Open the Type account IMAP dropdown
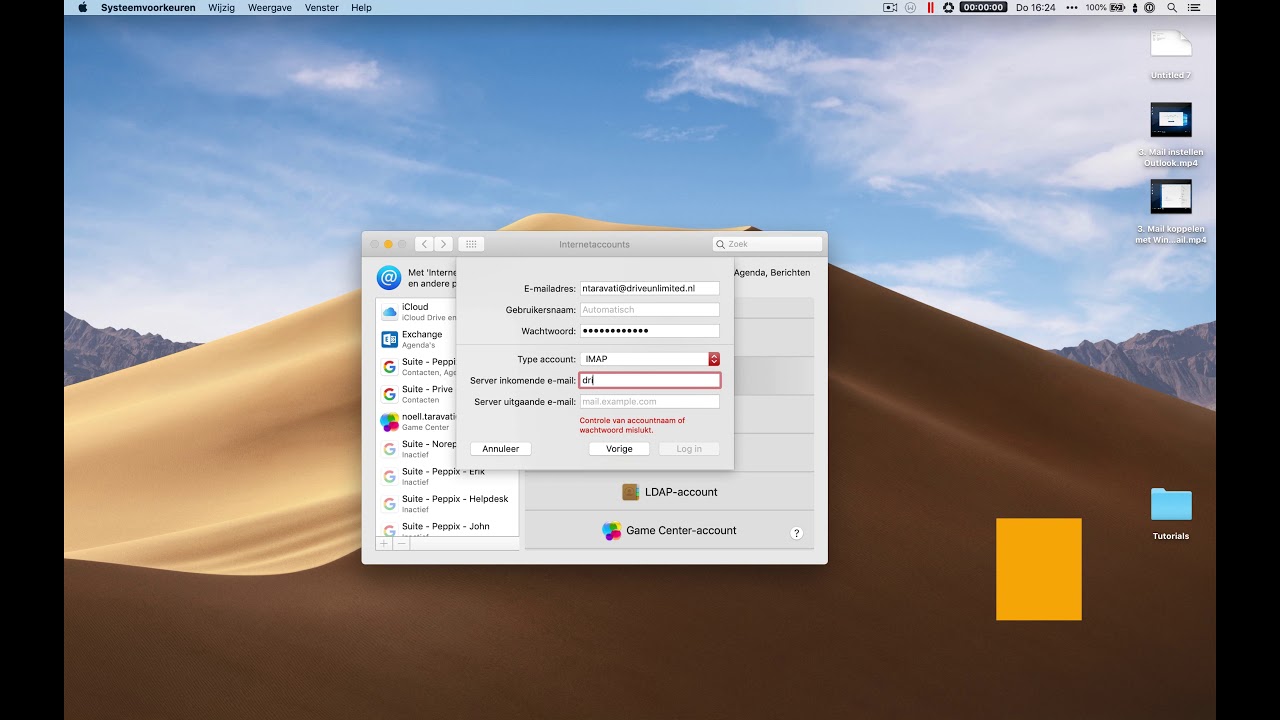1280x720 pixels. tap(650, 359)
